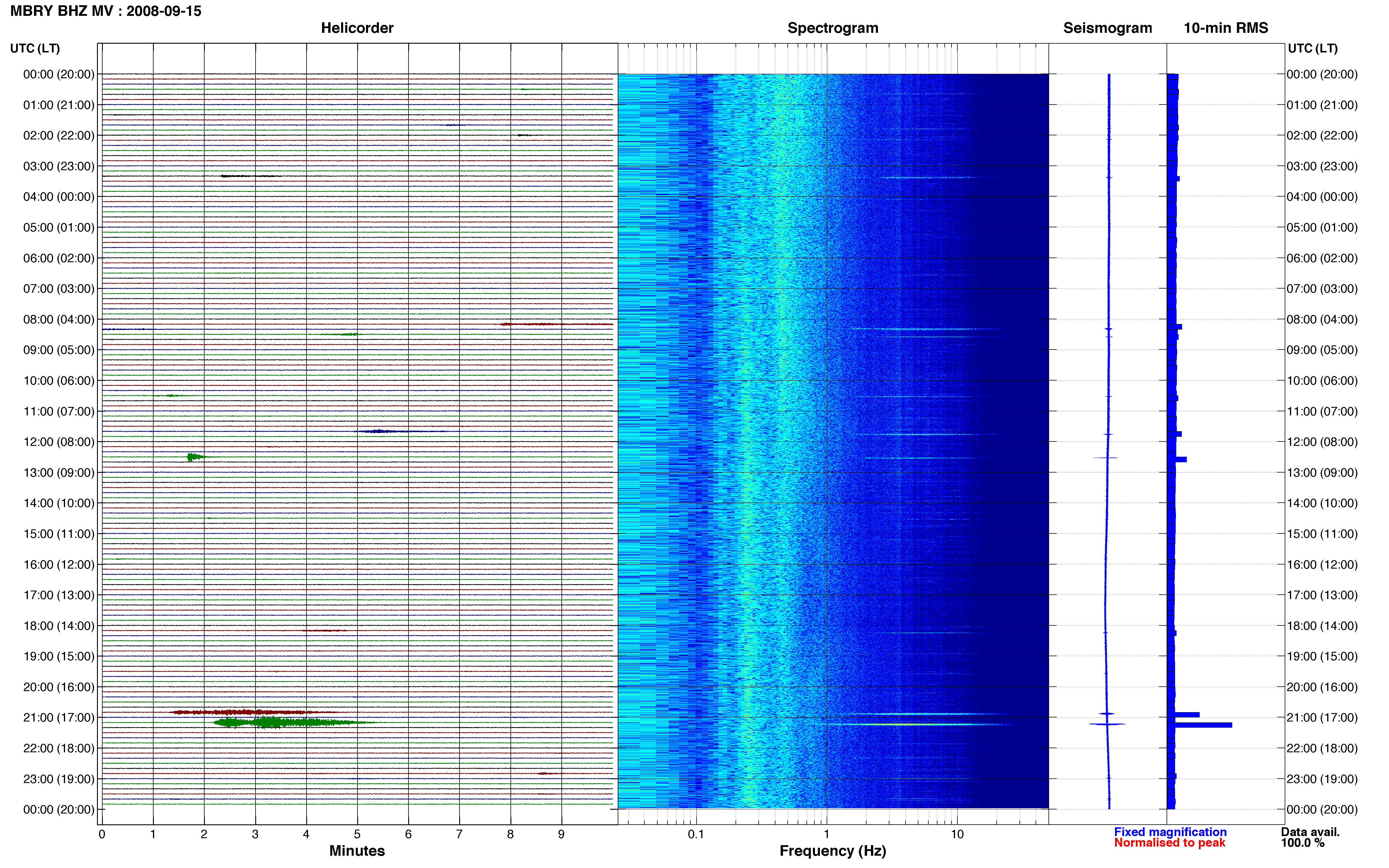This screenshot has width=1389, height=868.
Task: Click the seismogram spike near 12:30
Action: [x=1106, y=458]
